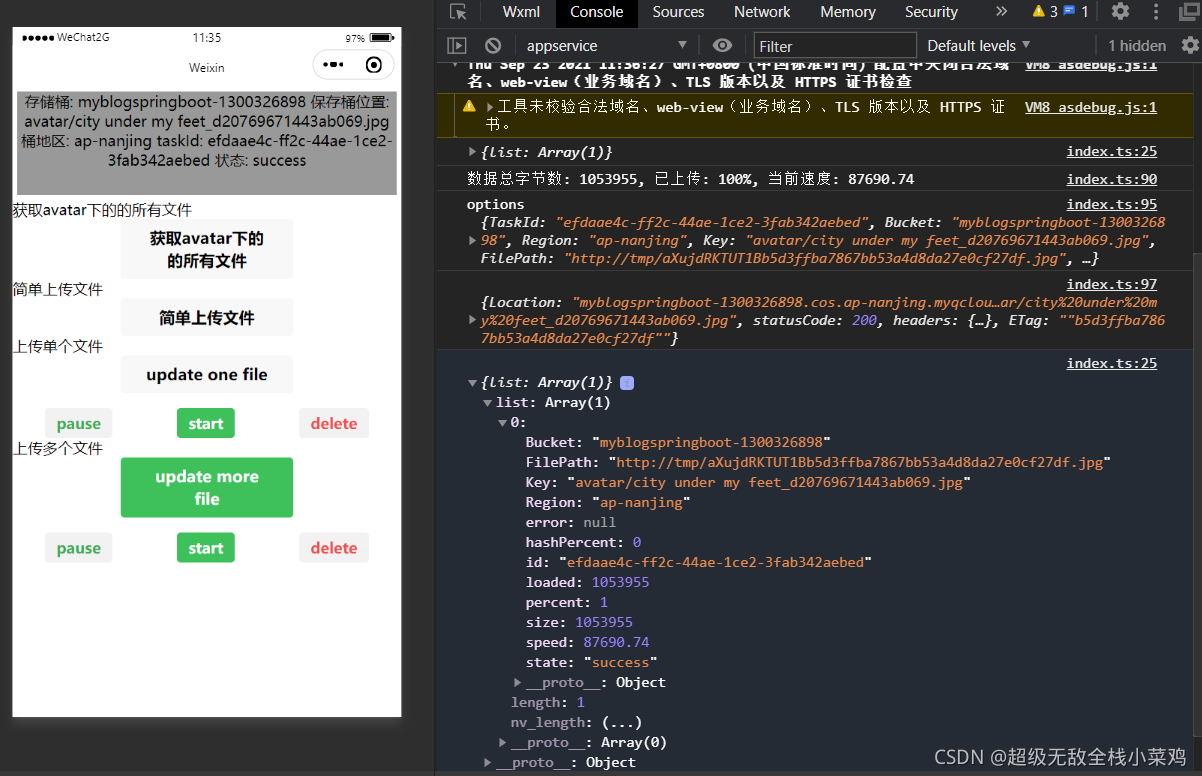Expand the options object with TaskId
The image size is (1202, 776).
(x=473, y=240)
